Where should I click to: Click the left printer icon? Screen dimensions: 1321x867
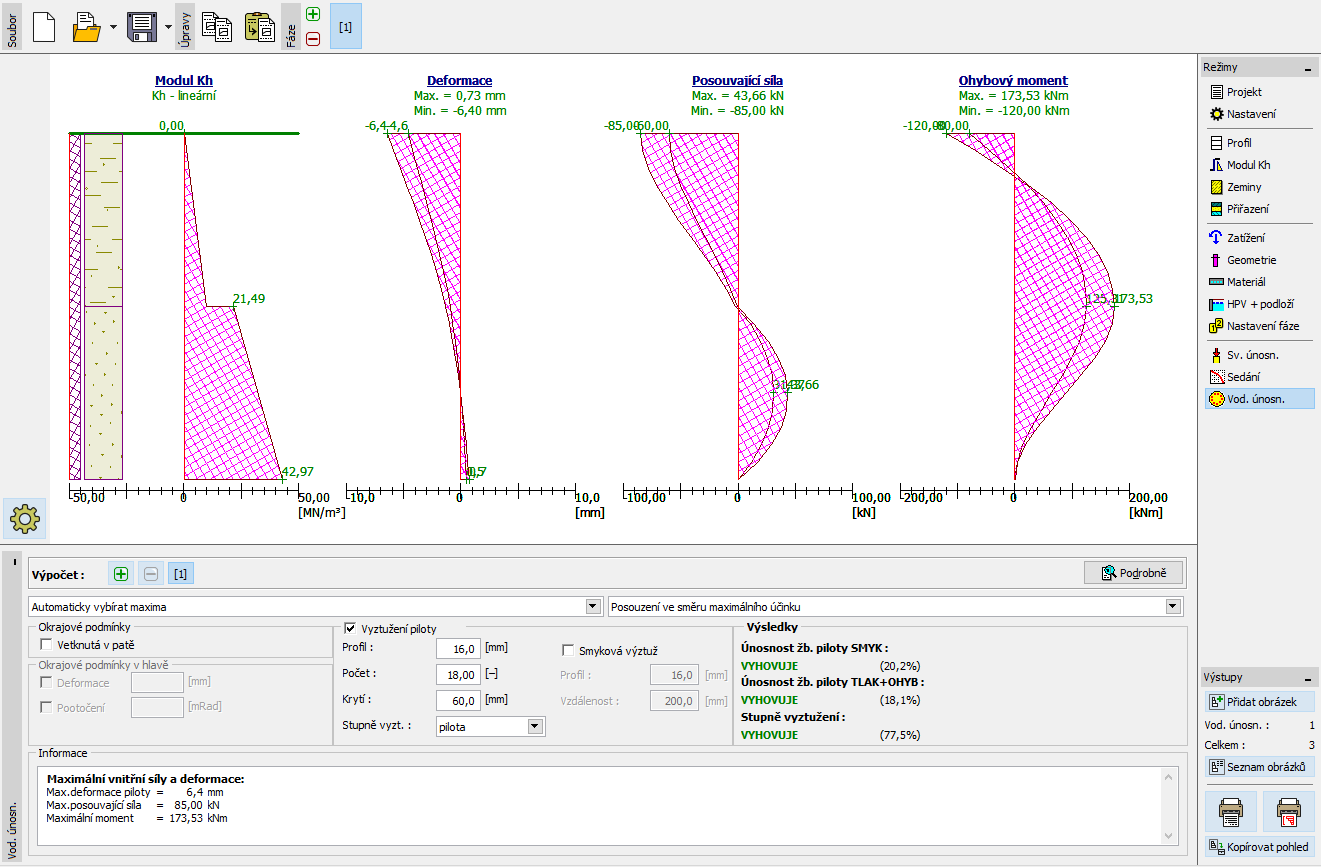[1232, 810]
